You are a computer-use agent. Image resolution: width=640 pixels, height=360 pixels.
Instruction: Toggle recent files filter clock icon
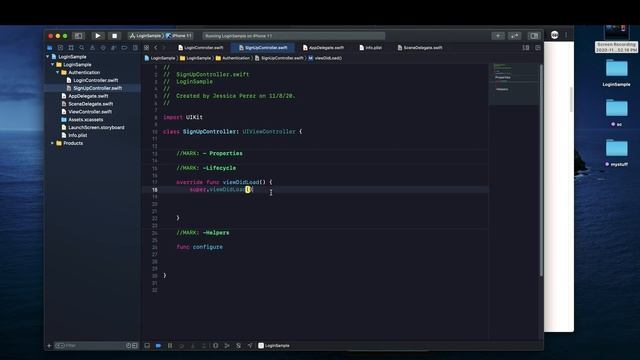[x=129, y=346]
